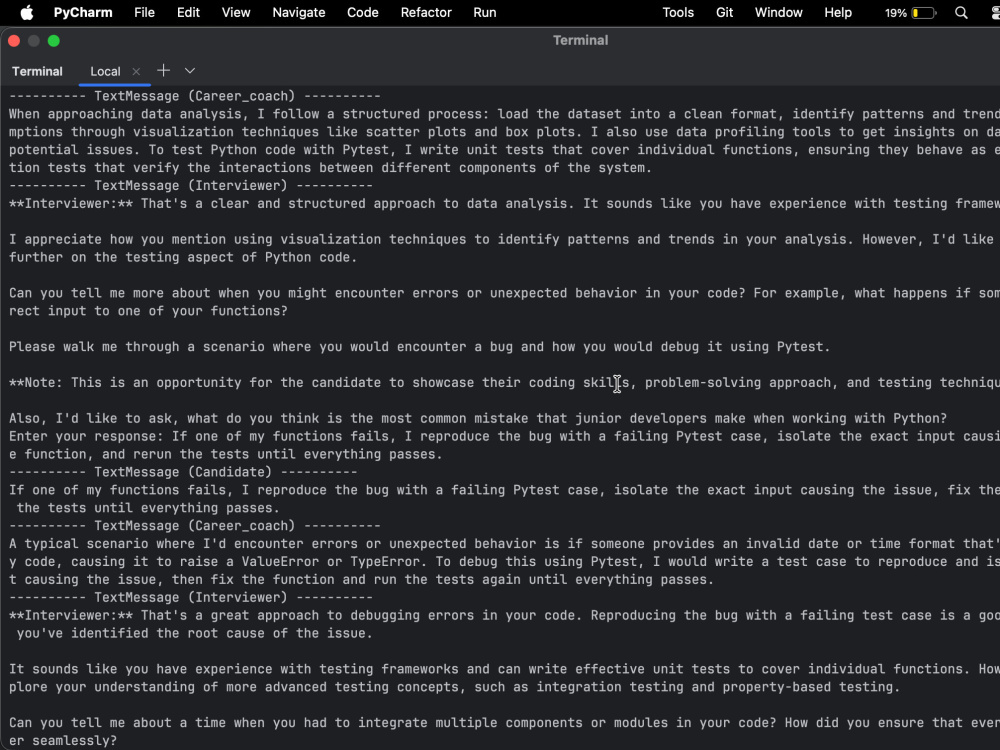Click the green fullscreen window button
The height and width of the screenshot is (750, 1000).
tap(54, 41)
